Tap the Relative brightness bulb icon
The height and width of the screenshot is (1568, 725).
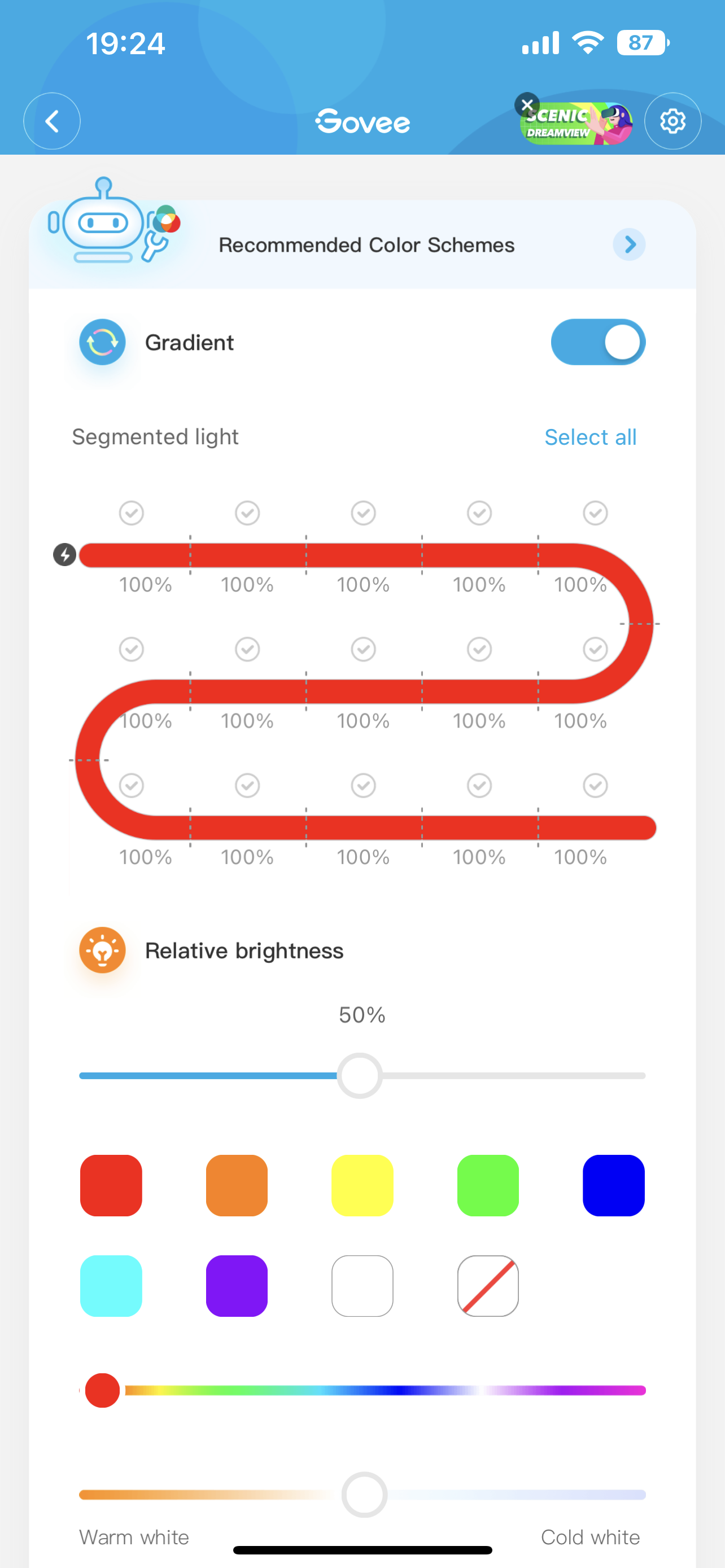coord(102,950)
